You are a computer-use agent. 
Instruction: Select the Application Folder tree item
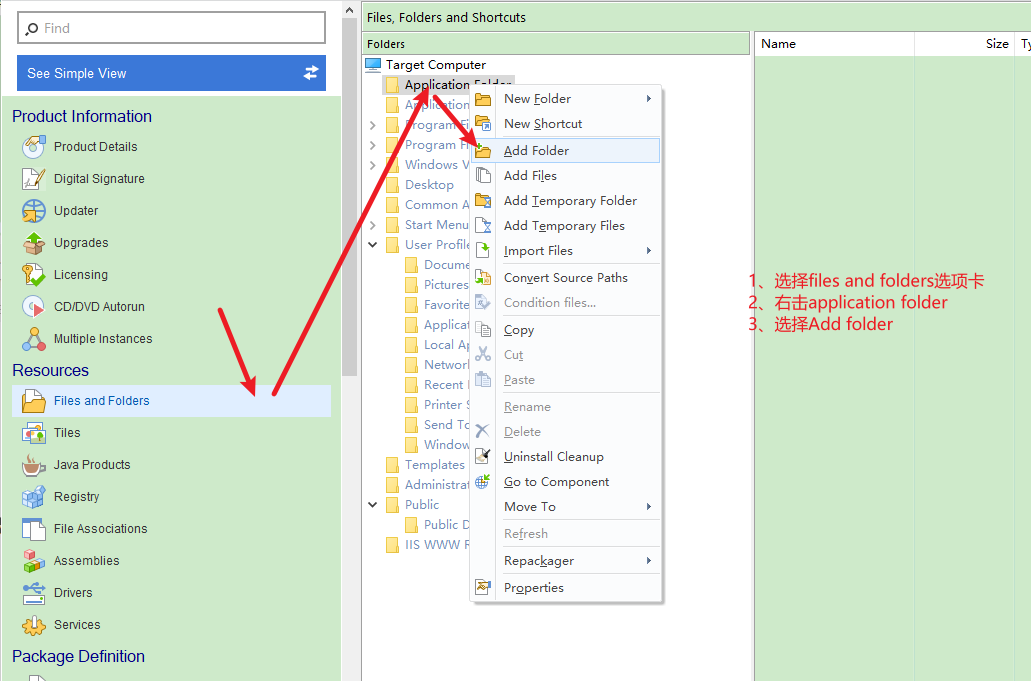447,85
